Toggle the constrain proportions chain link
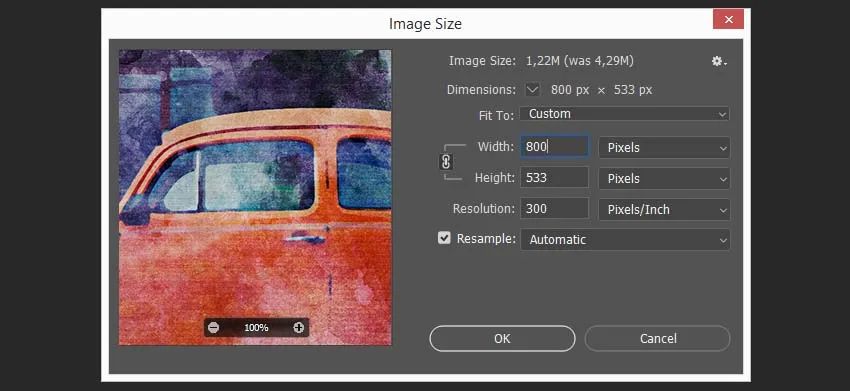 [x=446, y=162]
